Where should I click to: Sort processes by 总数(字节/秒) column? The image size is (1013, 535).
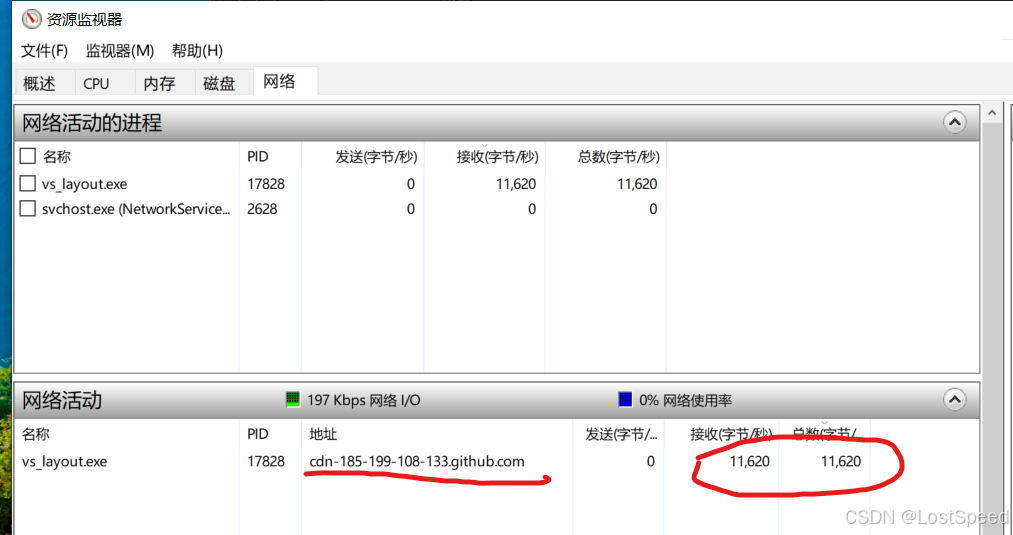point(618,156)
